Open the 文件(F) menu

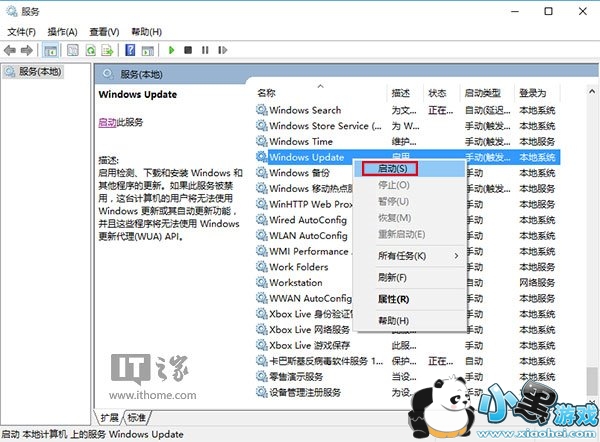21,32
